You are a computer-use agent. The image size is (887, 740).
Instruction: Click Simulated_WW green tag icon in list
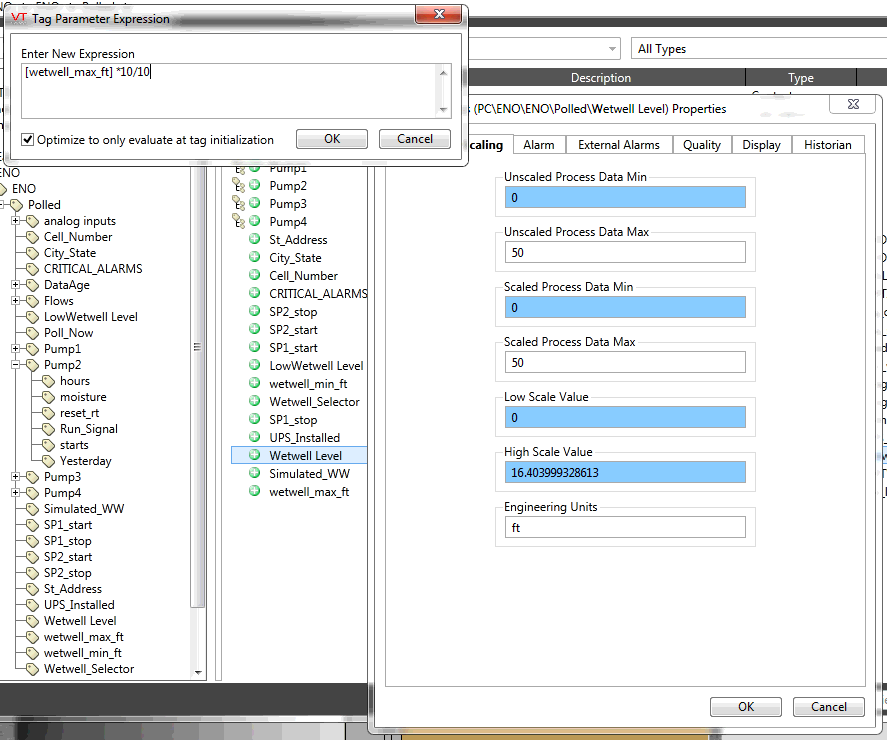click(x=254, y=474)
